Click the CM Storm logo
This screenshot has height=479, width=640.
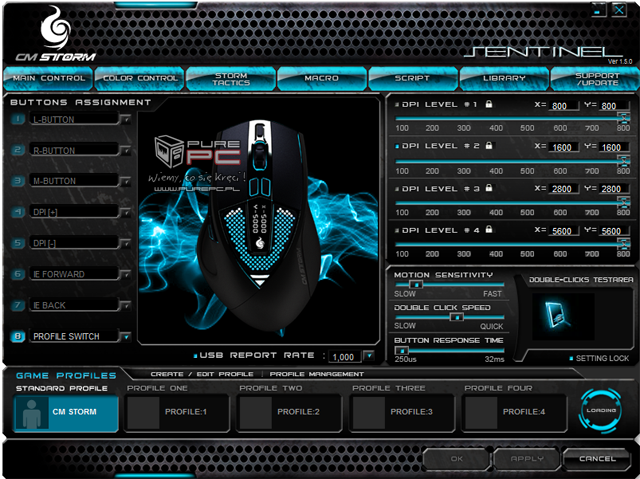56,35
